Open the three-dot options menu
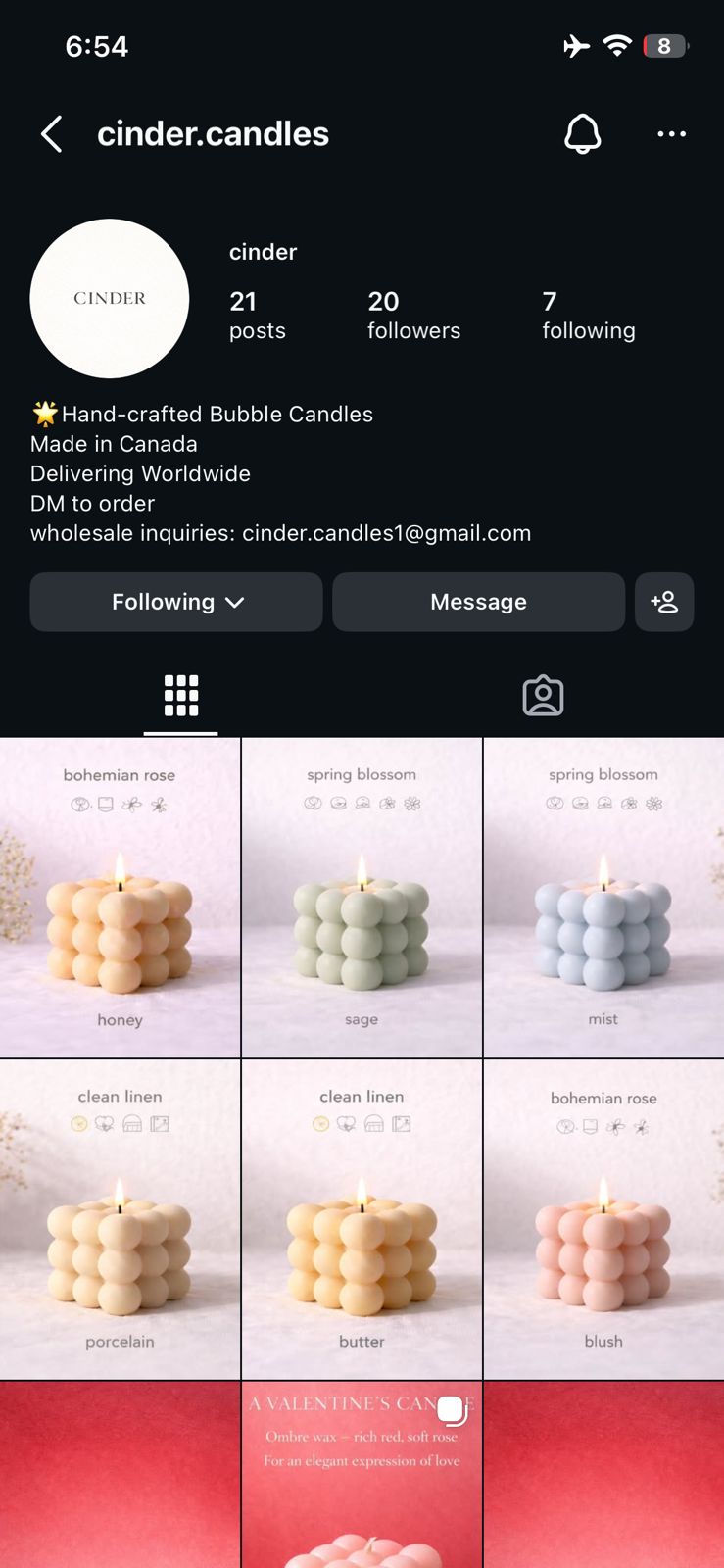This screenshot has height=1568, width=724. point(671,134)
